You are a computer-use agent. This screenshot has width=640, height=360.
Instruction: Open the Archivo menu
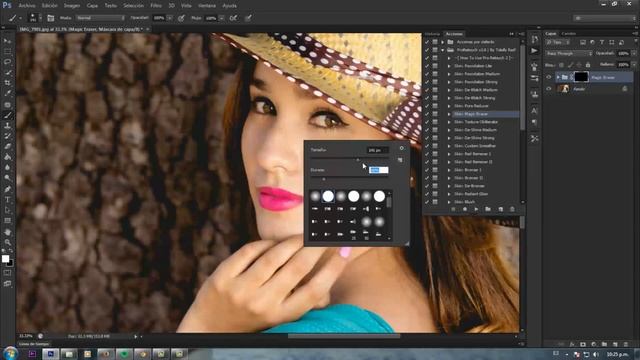pos(27,6)
